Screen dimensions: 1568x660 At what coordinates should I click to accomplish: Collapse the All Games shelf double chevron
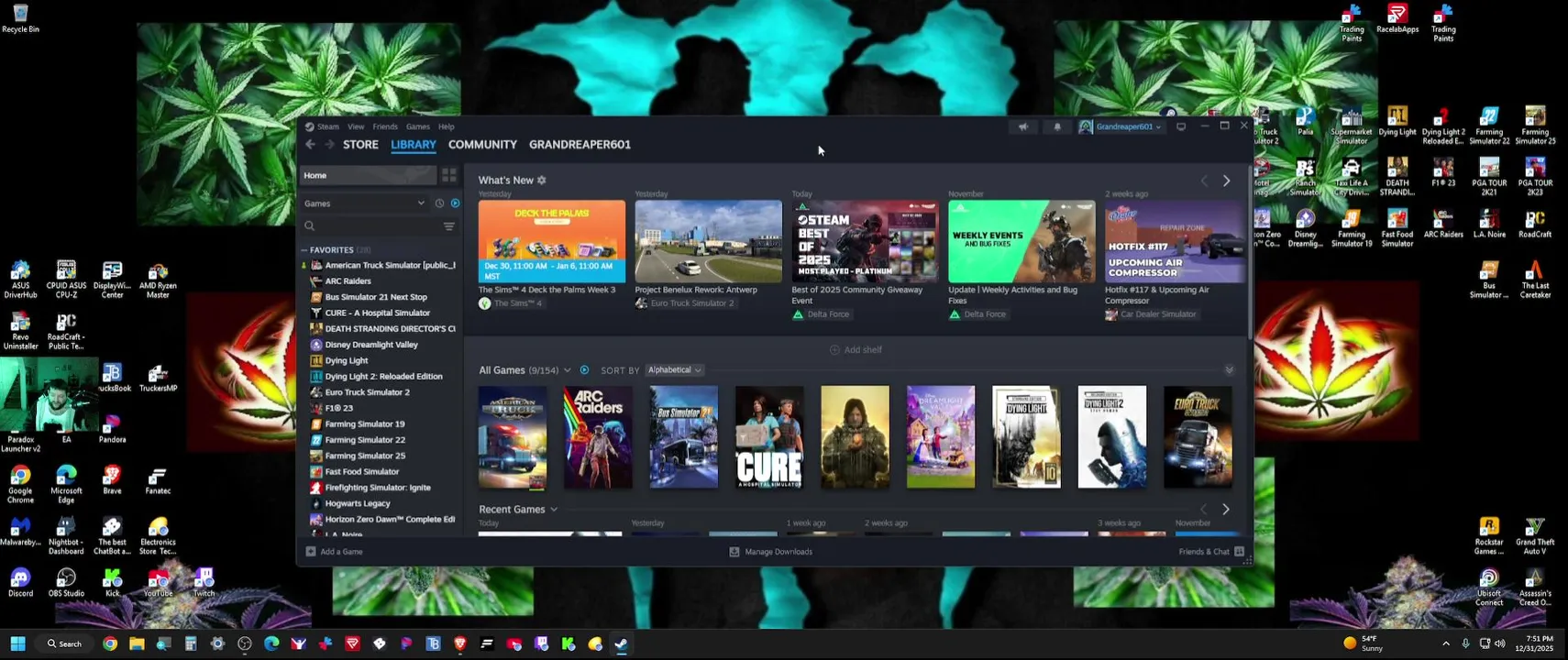(x=1229, y=370)
